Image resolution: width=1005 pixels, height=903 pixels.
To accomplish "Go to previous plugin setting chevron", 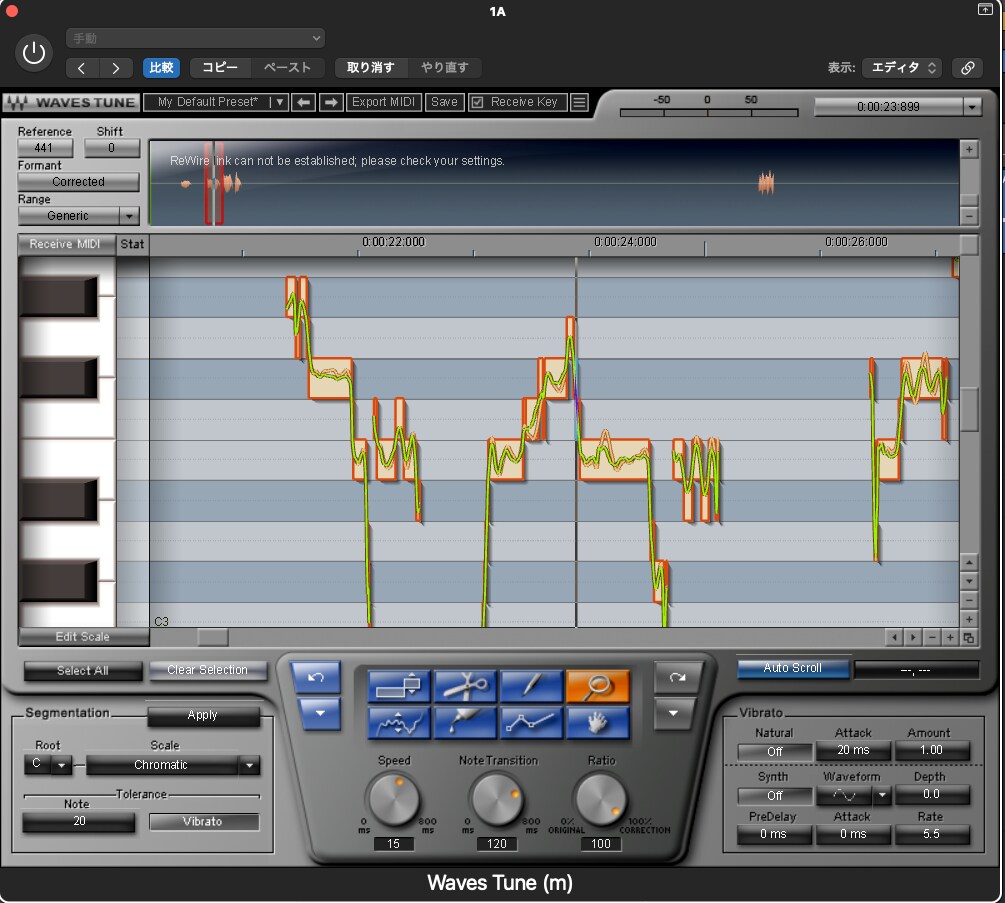I will (82, 68).
